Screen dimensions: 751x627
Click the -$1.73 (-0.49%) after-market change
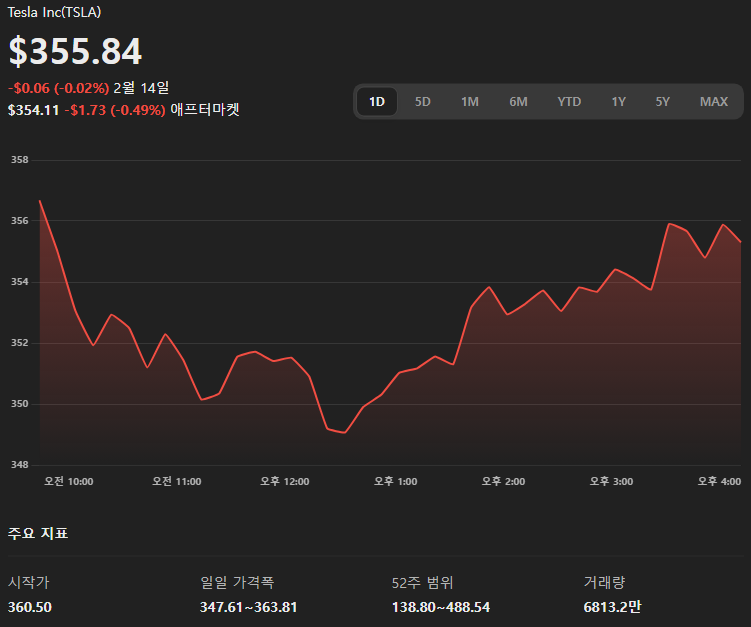point(115,110)
